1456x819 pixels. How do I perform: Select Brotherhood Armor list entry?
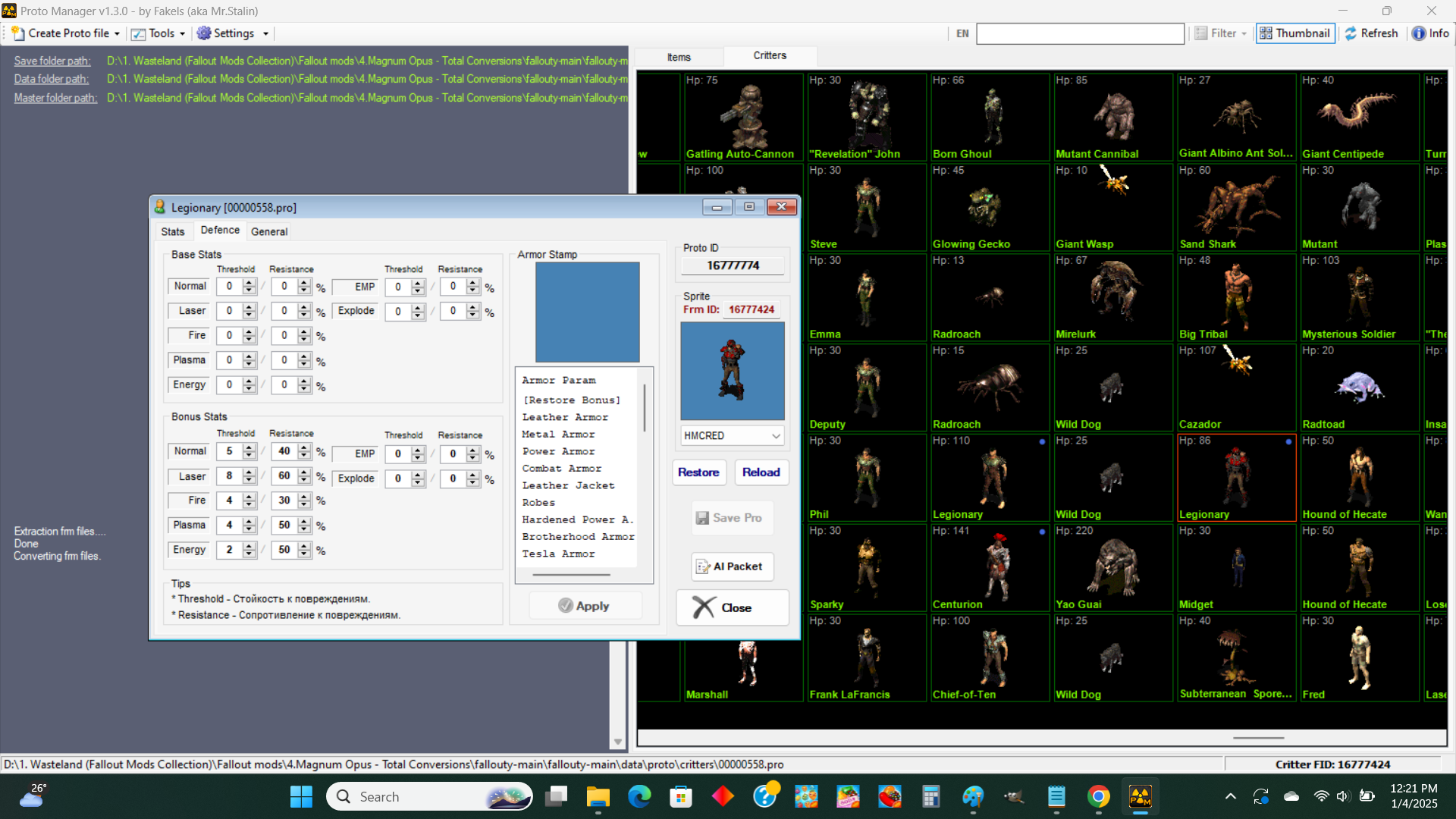(x=579, y=537)
